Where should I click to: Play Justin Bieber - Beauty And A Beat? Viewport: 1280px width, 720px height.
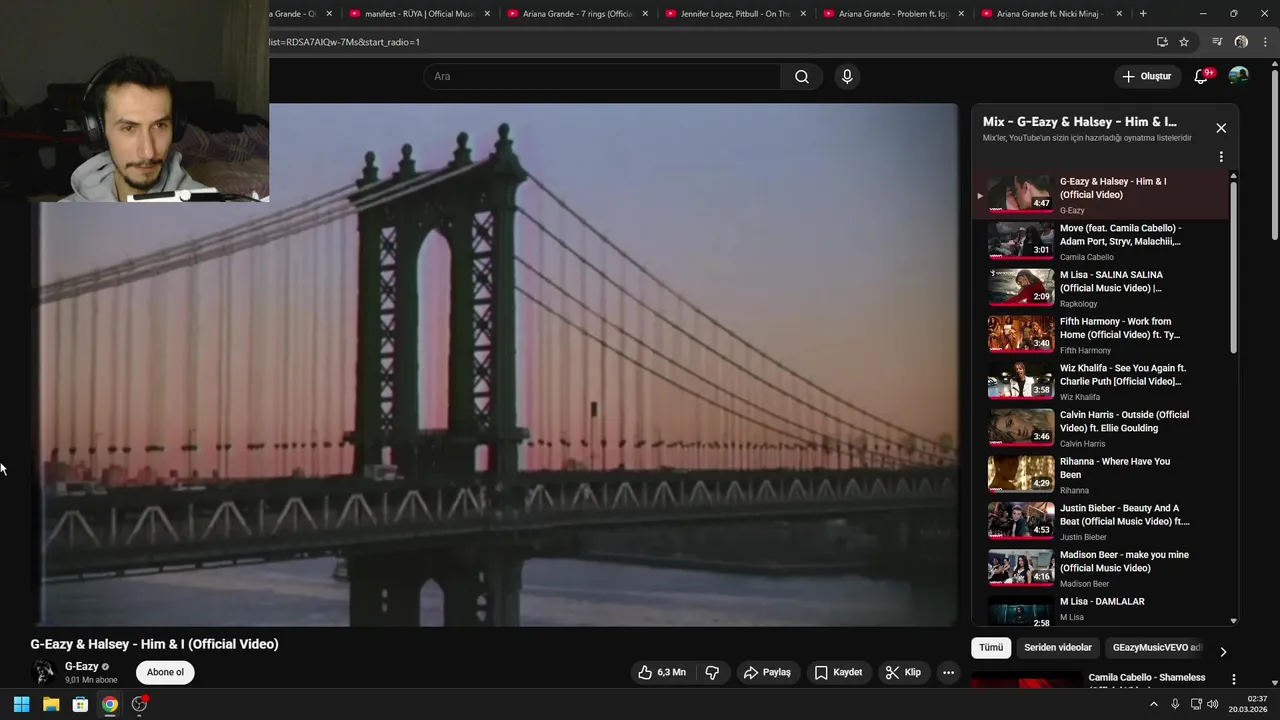click(1100, 521)
